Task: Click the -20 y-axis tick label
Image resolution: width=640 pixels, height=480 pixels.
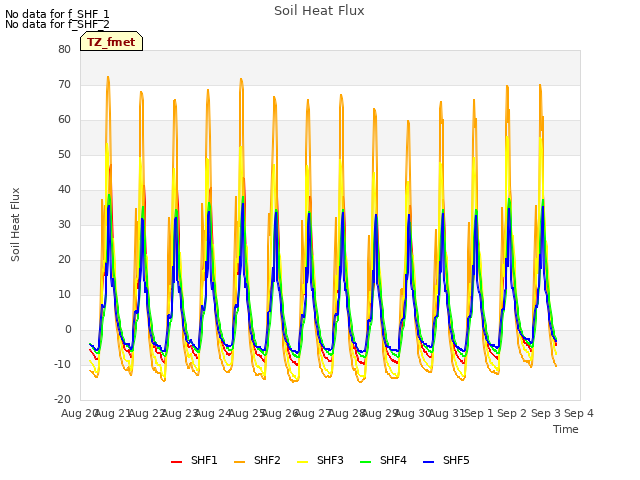Action: click(62, 400)
